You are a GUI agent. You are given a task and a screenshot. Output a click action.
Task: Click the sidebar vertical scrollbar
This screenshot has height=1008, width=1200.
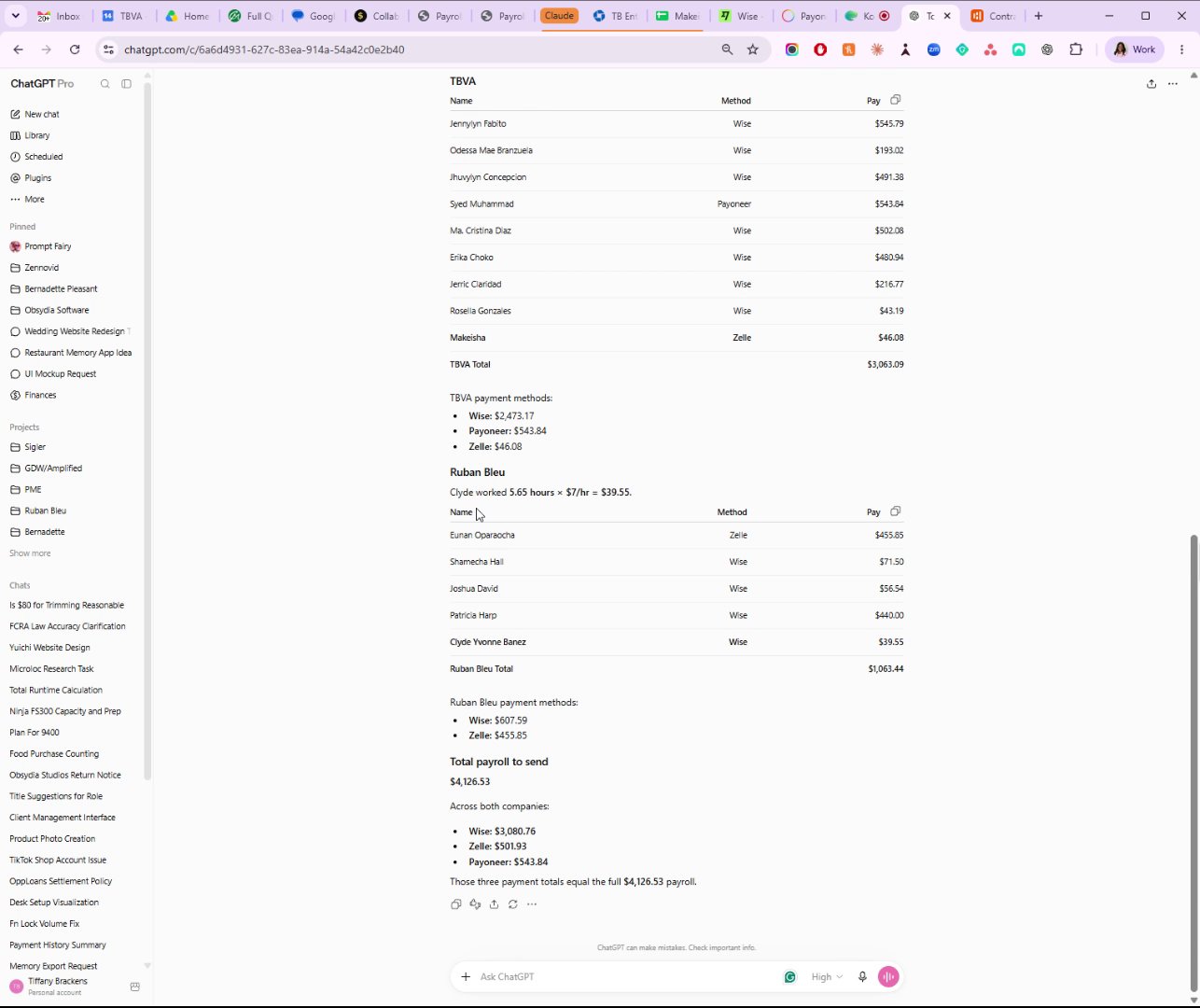click(147, 429)
